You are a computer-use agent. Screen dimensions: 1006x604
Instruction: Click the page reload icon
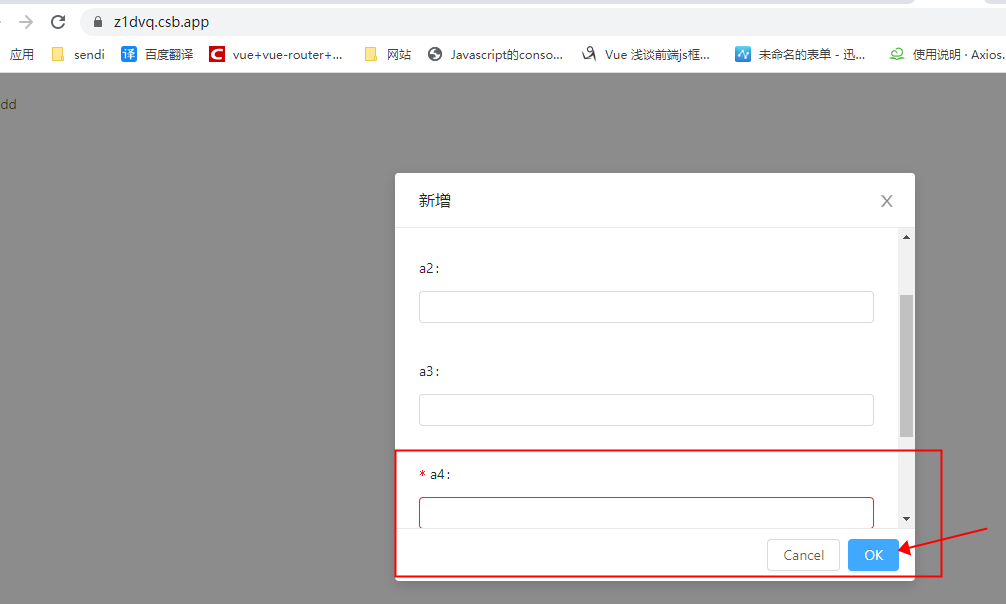pos(58,21)
